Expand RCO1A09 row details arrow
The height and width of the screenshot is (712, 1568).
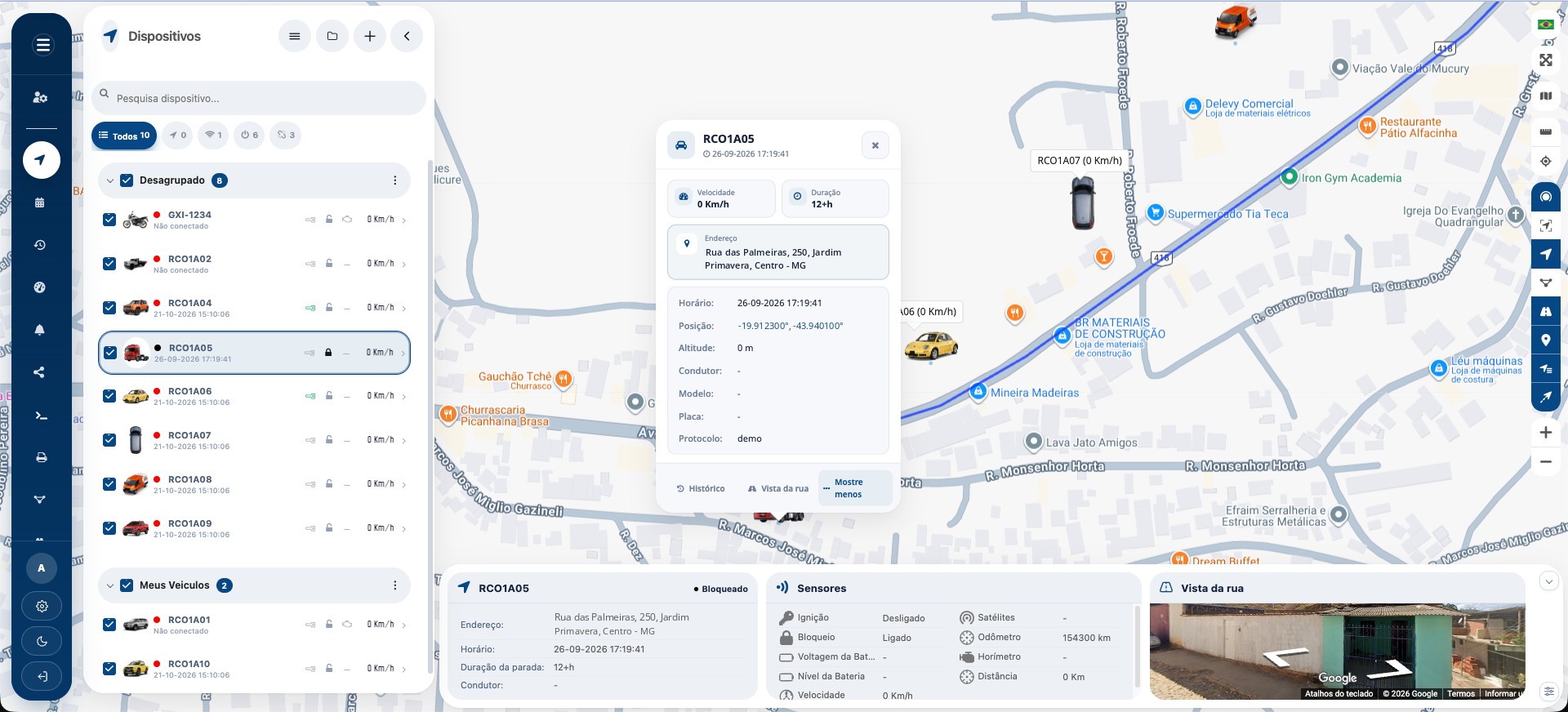click(404, 529)
